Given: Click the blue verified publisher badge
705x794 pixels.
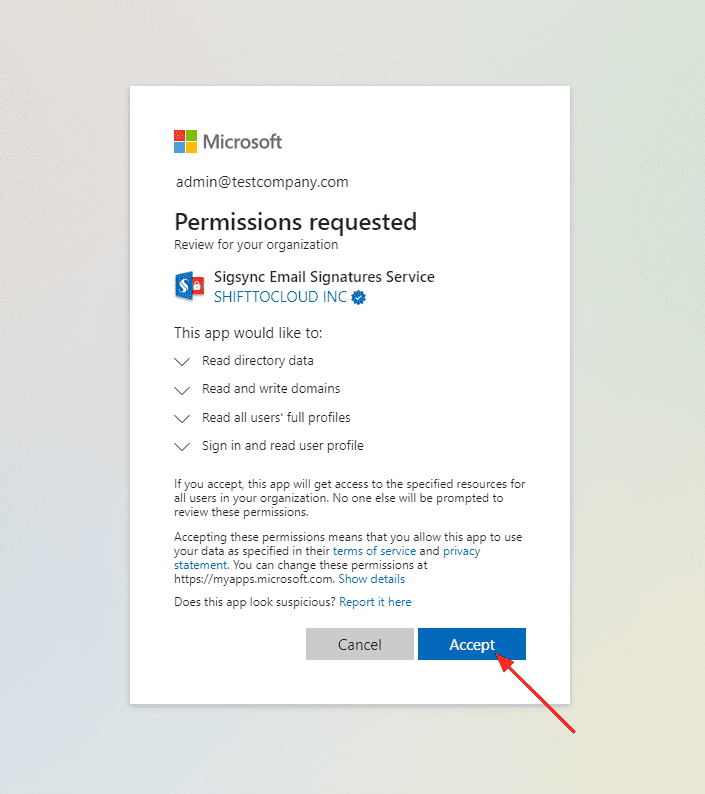Looking at the screenshot, I should (x=358, y=297).
